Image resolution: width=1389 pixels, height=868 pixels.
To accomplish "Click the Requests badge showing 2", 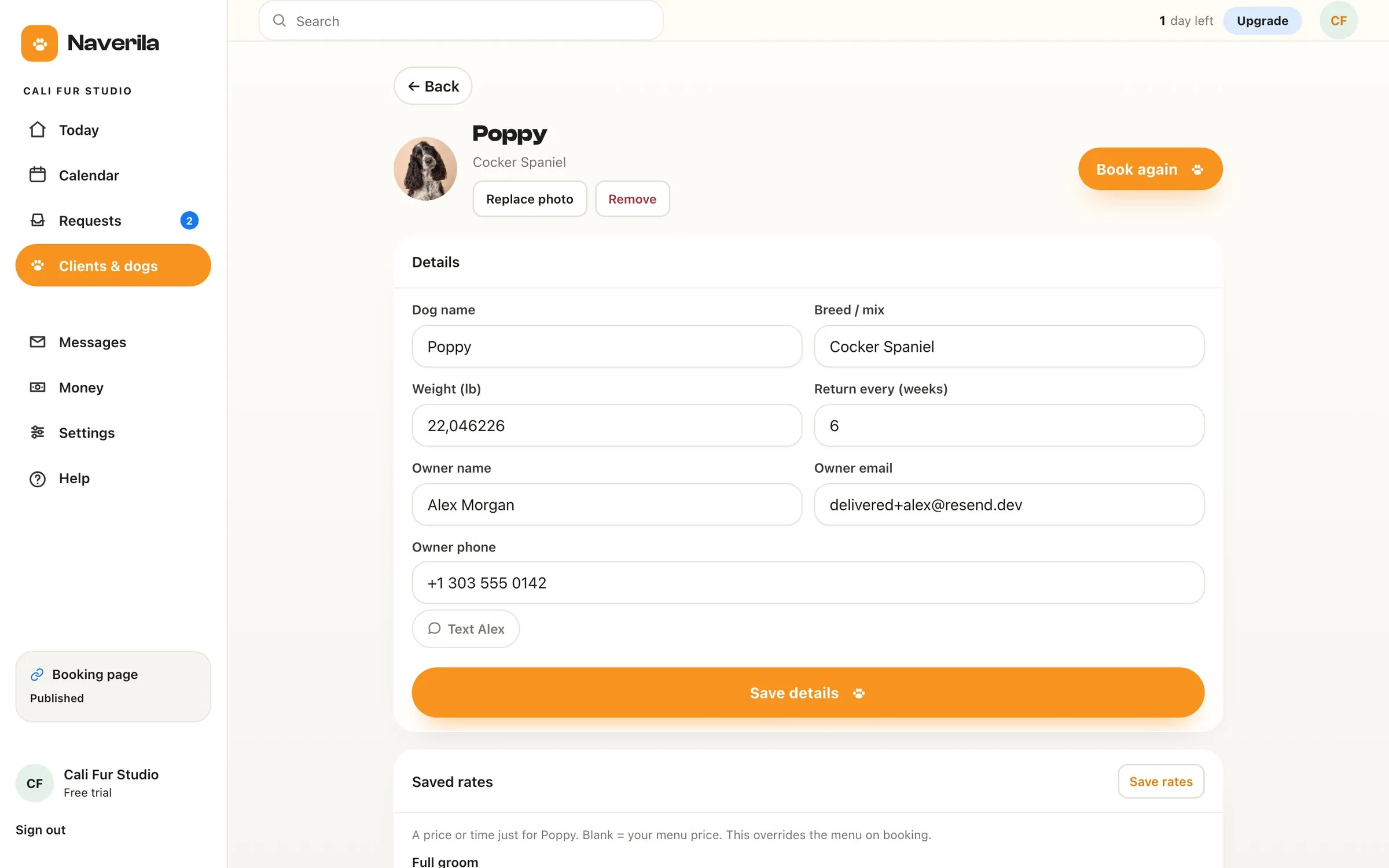I will coord(189,220).
